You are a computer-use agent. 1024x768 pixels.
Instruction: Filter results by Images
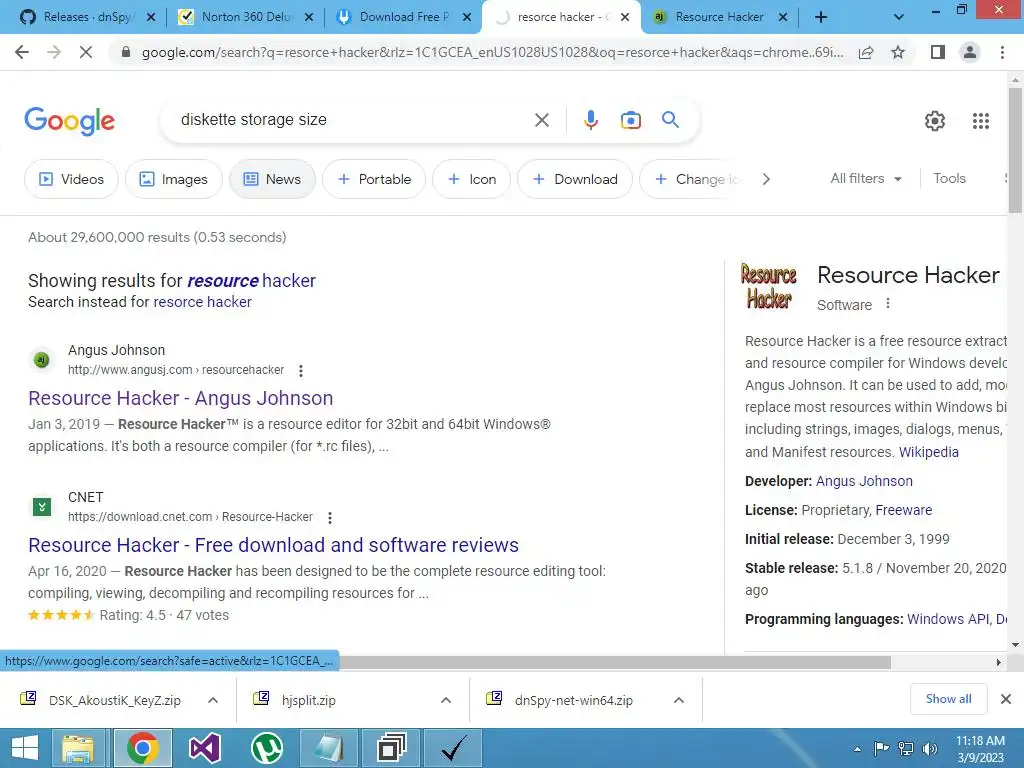(174, 179)
